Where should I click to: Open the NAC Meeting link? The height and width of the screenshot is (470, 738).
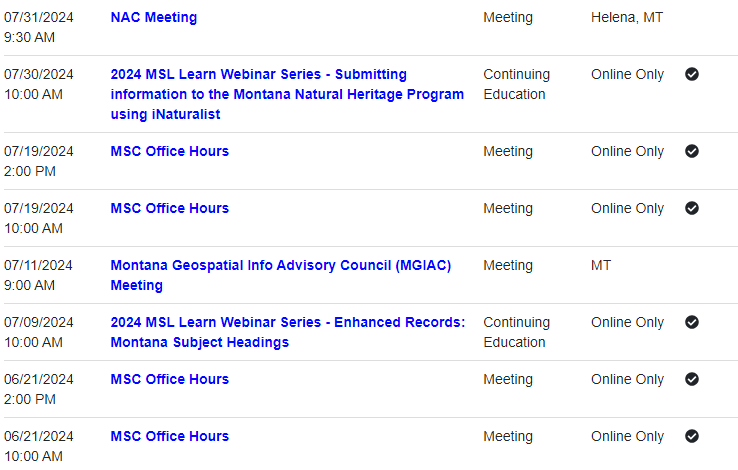point(153,17)
